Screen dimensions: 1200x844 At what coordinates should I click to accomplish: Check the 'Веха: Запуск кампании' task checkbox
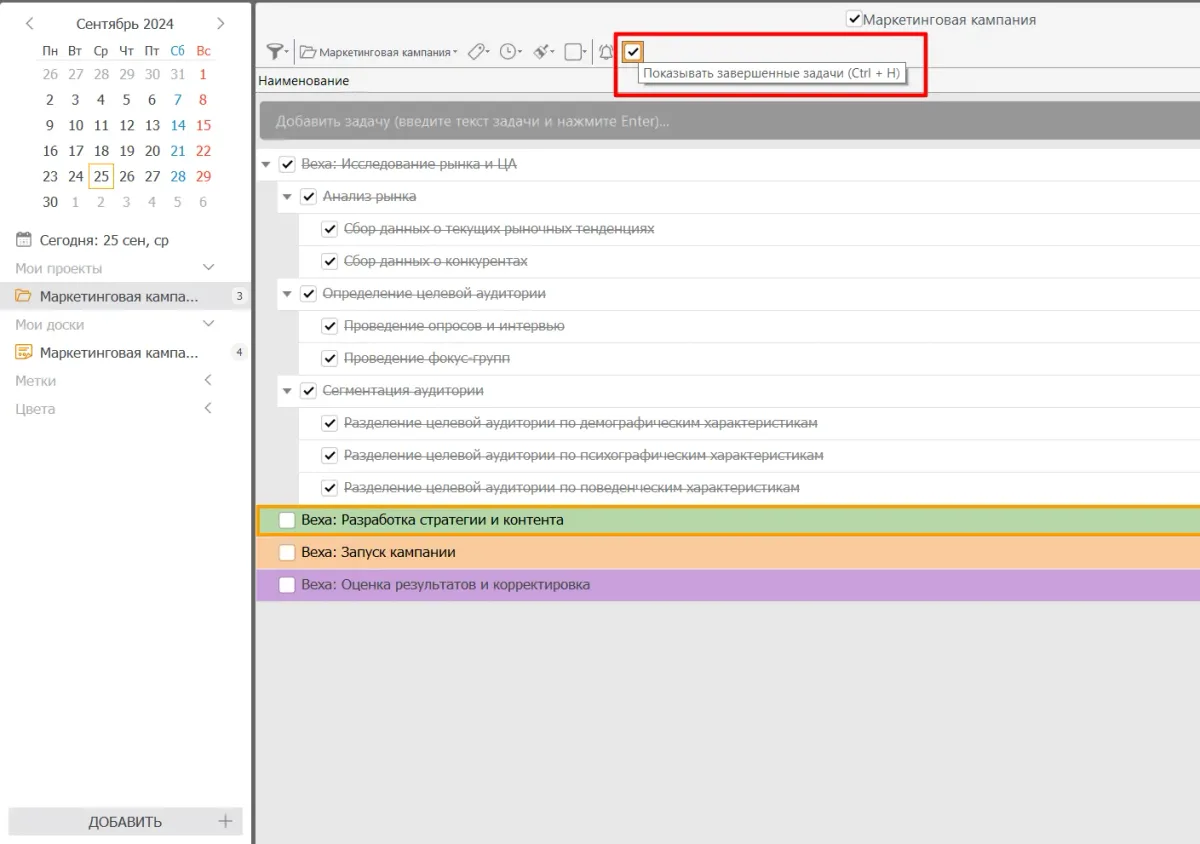pos(287,553)
